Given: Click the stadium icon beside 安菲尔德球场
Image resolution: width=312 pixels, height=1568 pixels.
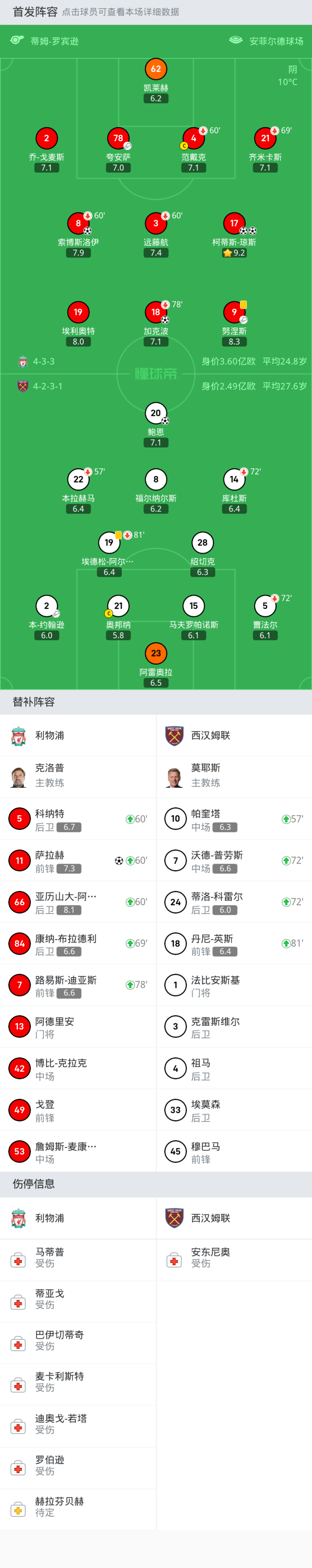Looking at the screenshot, I should 235,40.
